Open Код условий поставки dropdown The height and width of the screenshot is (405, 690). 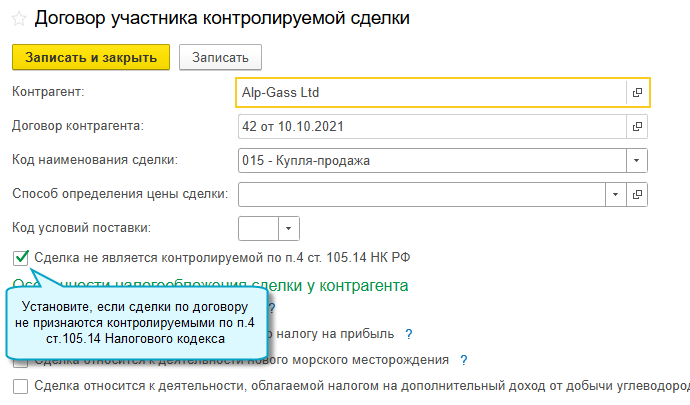[x=288, y=228]
